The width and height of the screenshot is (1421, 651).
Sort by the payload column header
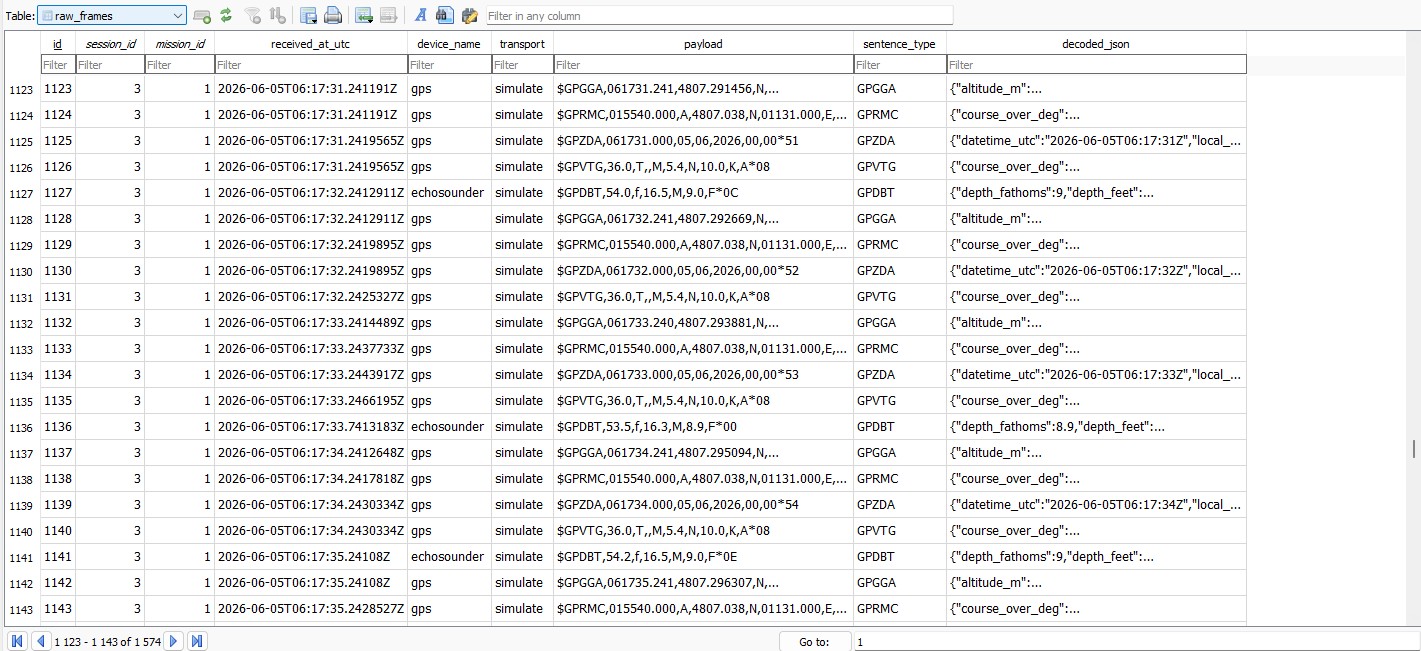(x=703, y=44)
